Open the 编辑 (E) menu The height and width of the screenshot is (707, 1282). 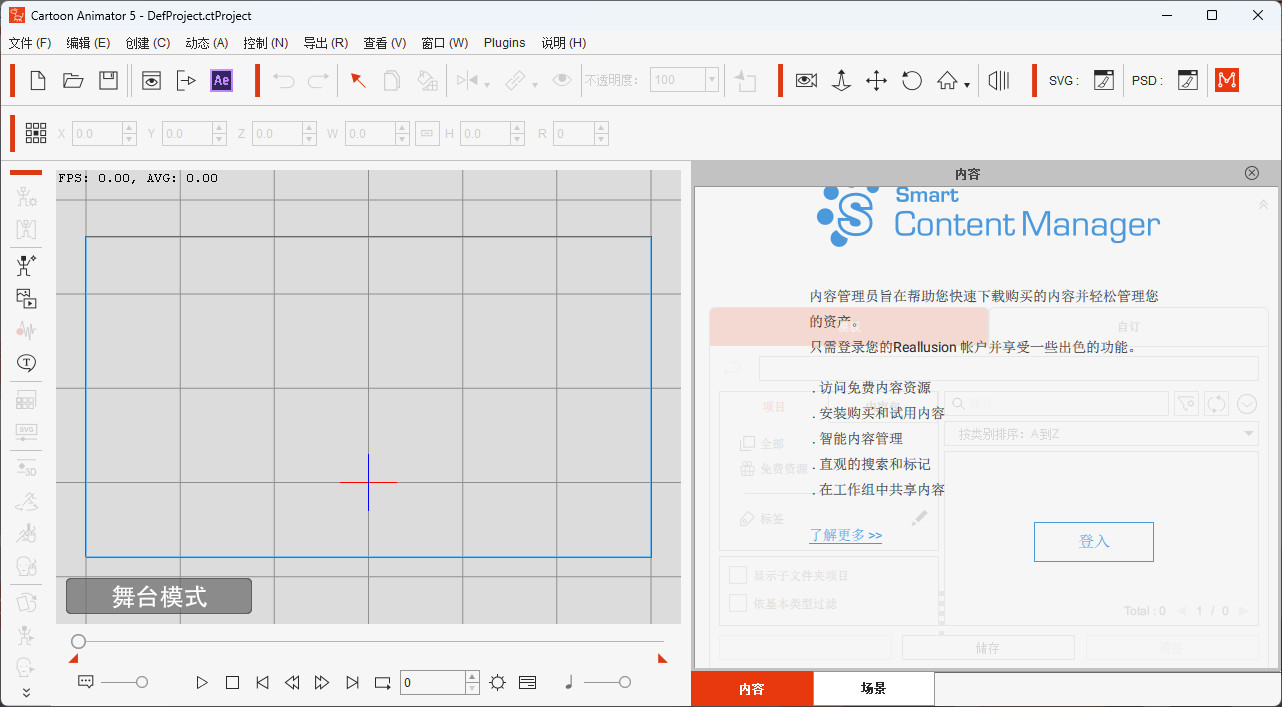tap(88, 43)
